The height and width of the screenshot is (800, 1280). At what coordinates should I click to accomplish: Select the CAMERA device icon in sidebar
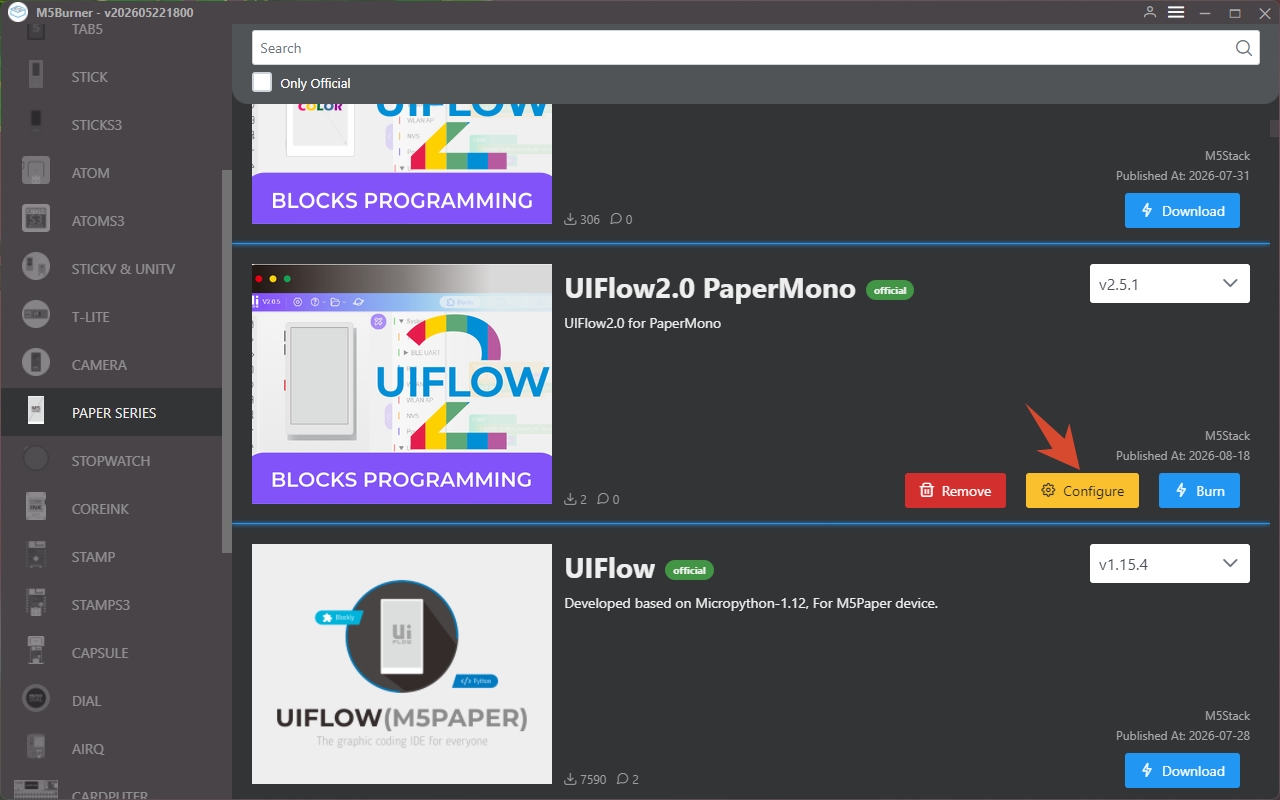36,364
